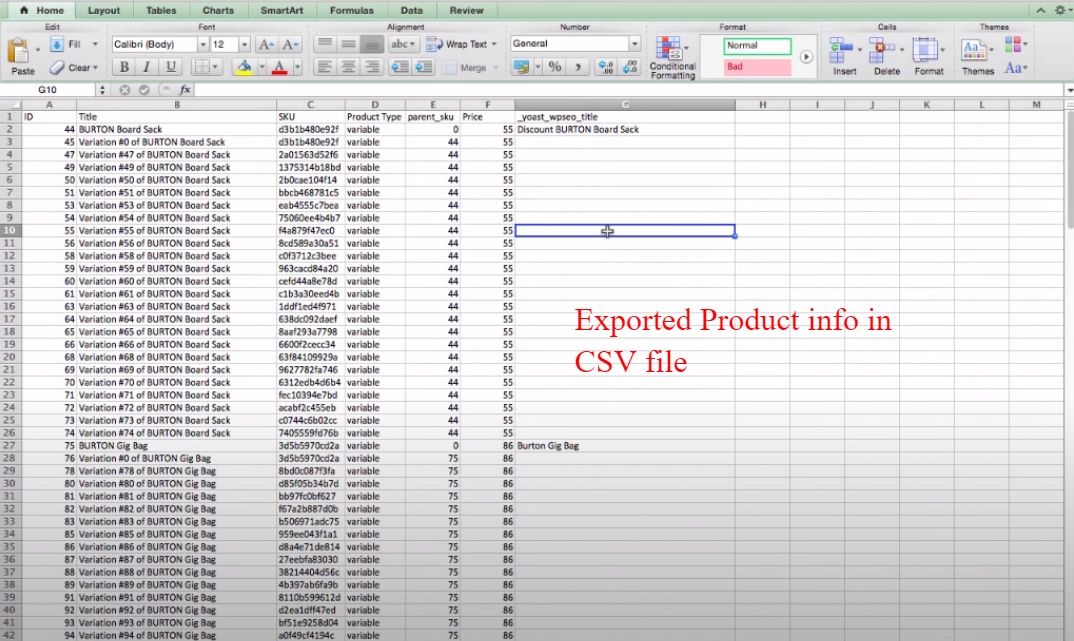Screen dimensions: 1074x641
Task: Apply percent style format
Action: [x=555, y=67]
